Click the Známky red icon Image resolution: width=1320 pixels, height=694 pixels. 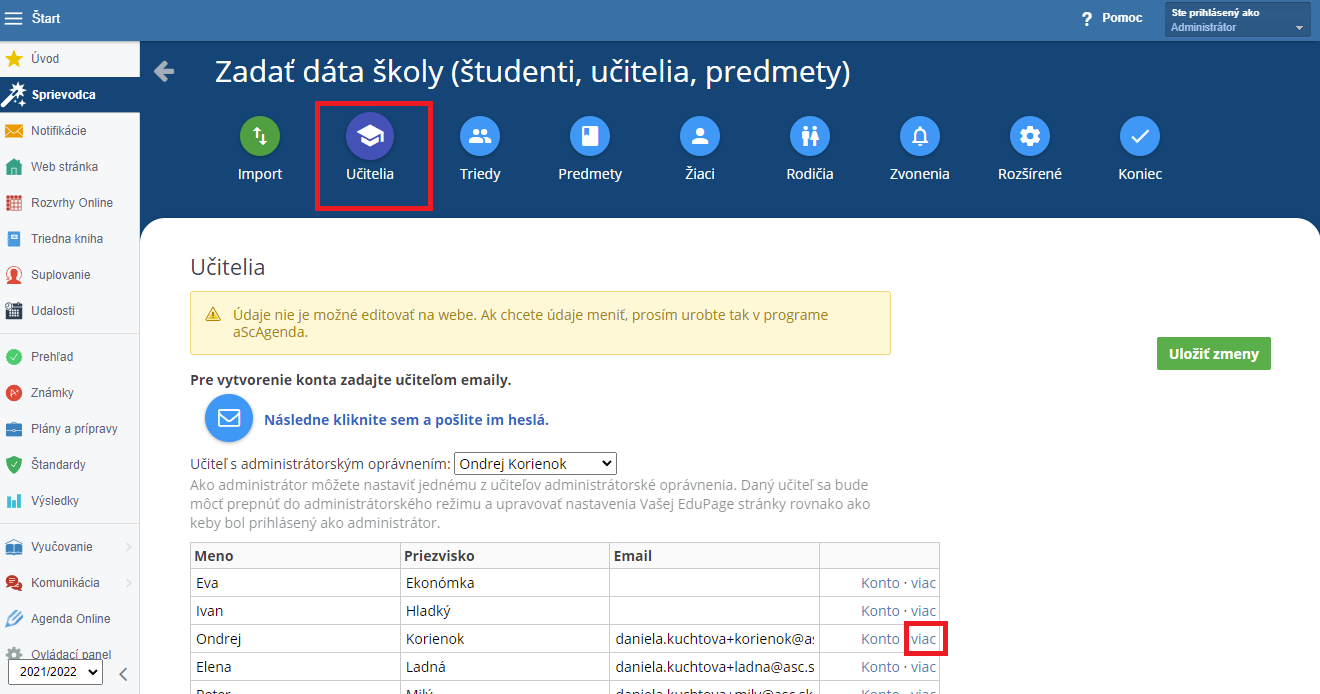click(14, 393)
